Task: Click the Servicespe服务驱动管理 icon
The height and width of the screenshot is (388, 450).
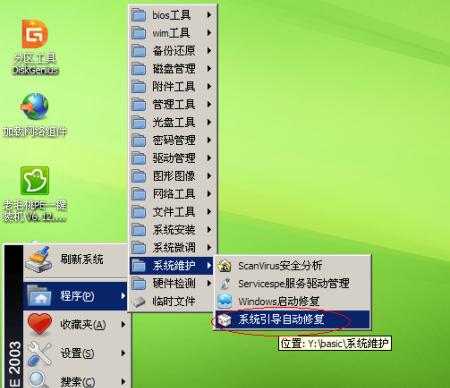Action: (x=225, y=284)
